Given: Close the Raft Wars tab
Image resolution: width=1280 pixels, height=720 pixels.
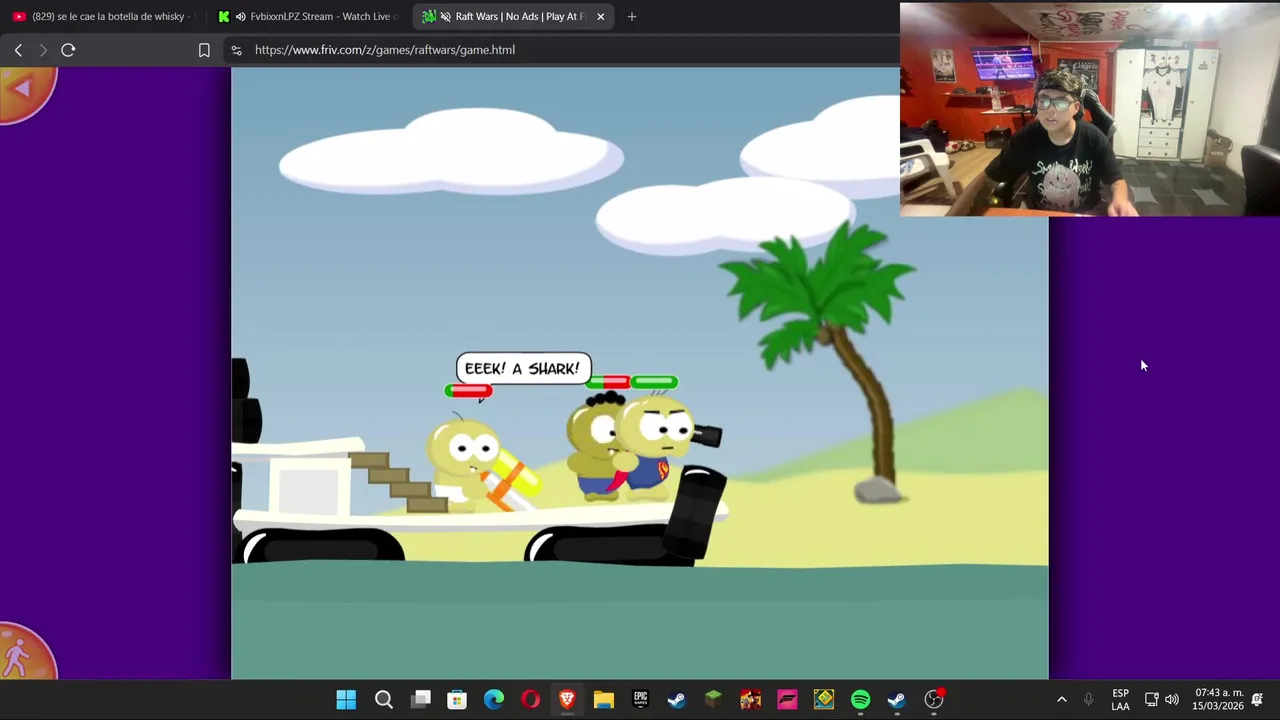Looking at the screenshot, I should [x=600, y=17].
